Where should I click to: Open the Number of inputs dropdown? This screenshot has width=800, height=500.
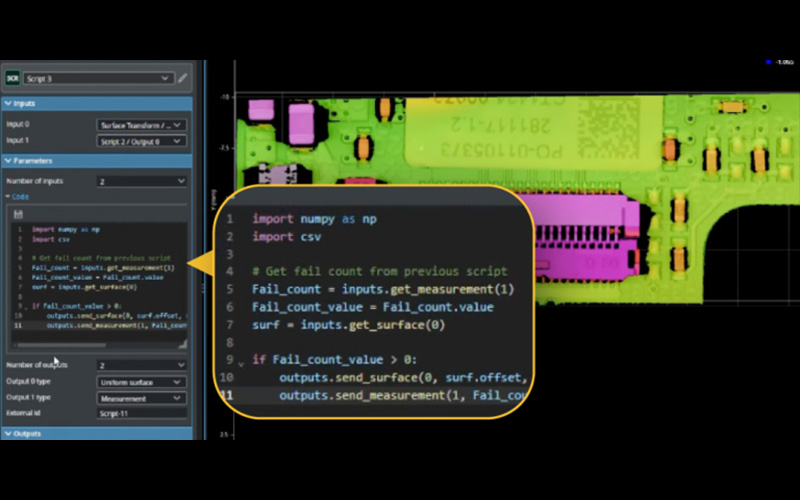coord(140,181)
